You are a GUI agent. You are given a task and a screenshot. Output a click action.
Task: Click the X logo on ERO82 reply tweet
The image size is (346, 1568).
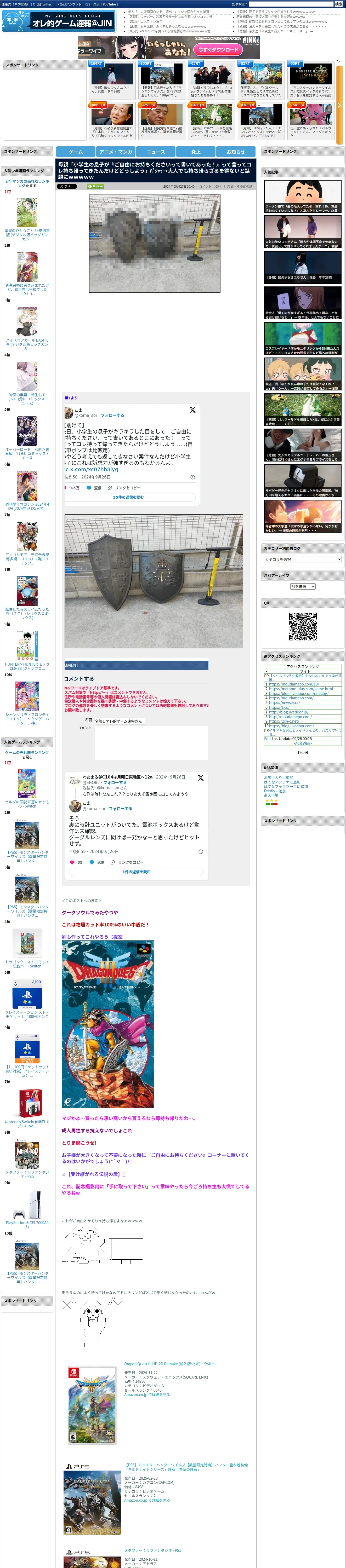[x=200, y=778]
